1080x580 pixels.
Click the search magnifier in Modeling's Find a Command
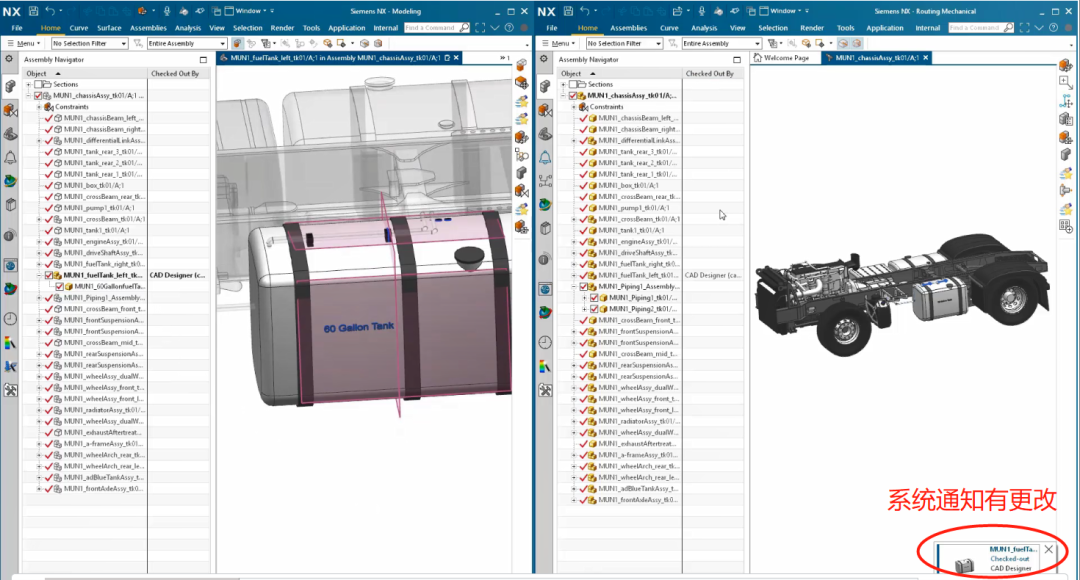(x=464, y=28)
